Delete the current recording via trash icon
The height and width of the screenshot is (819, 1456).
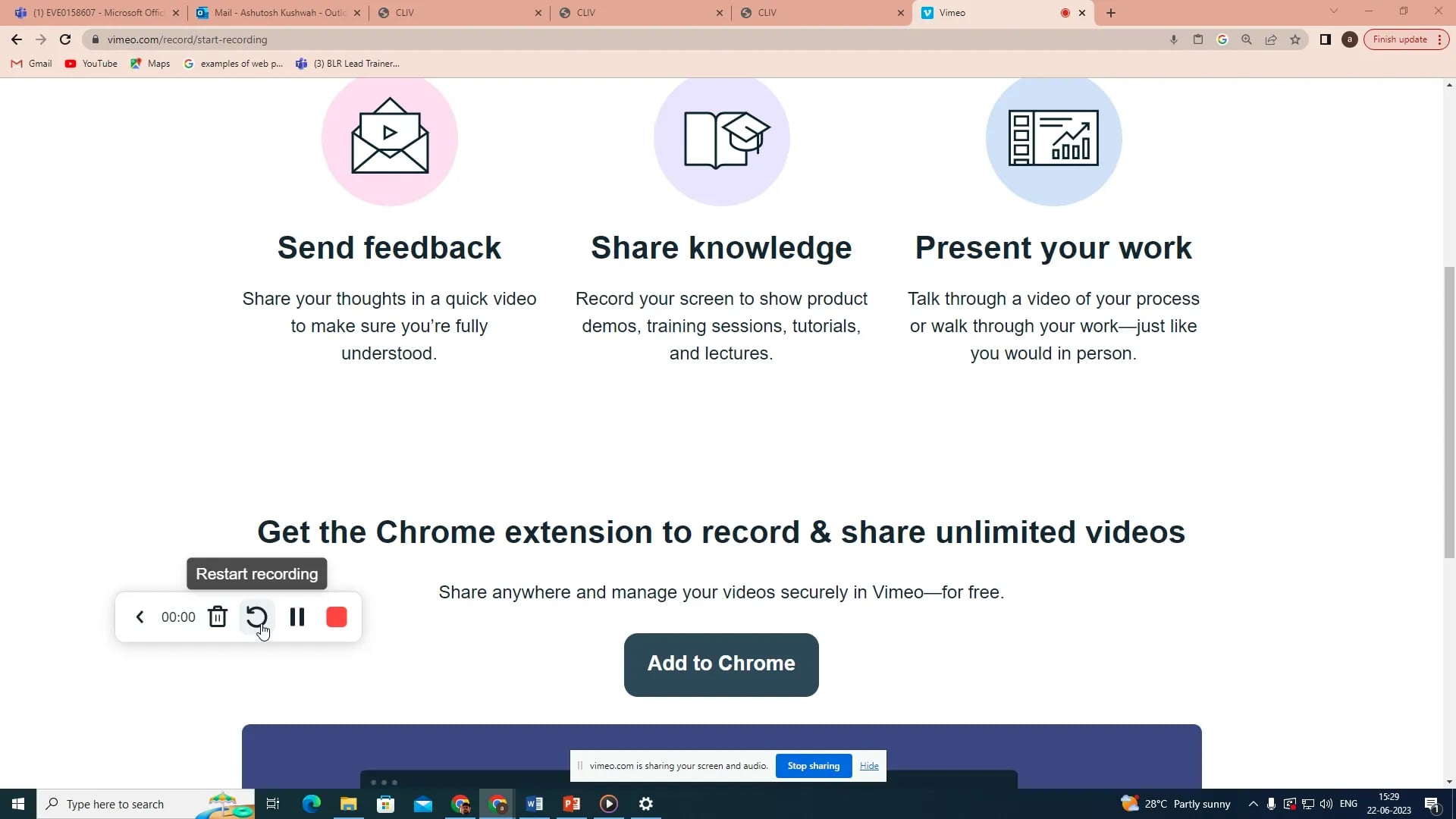coord(218,617)
